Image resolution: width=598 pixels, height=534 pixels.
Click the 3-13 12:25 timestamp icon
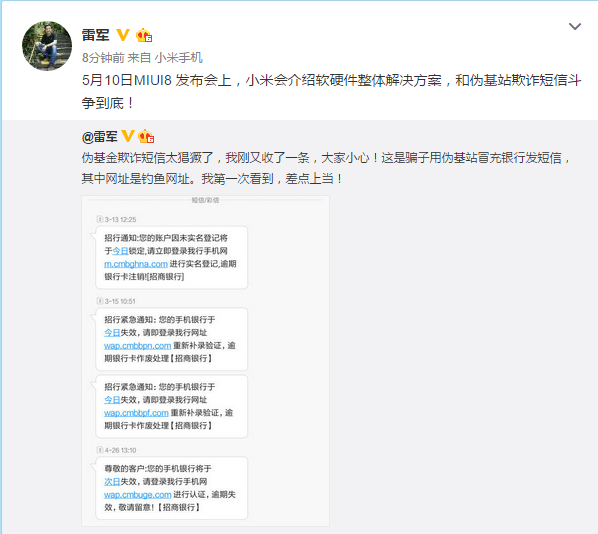100,219
